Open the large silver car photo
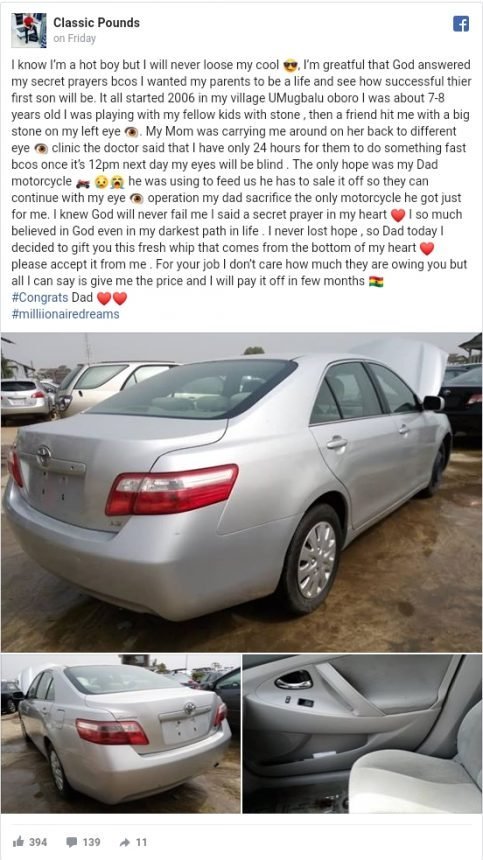 (241, 492)
